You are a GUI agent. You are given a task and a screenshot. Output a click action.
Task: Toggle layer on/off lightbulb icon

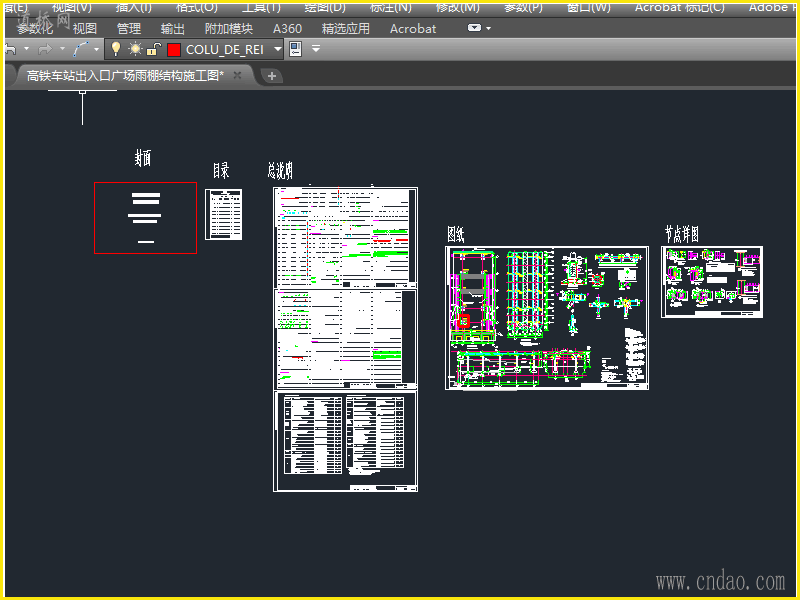116,49
